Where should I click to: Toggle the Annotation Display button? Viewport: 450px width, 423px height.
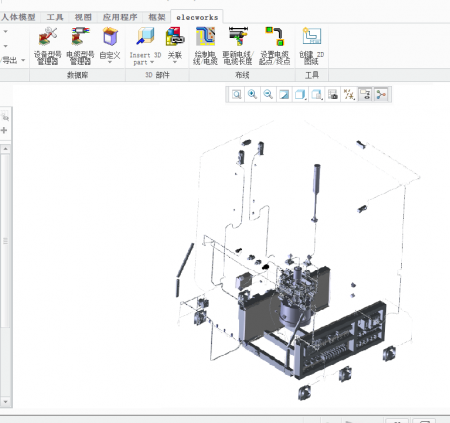click(365, 95)
